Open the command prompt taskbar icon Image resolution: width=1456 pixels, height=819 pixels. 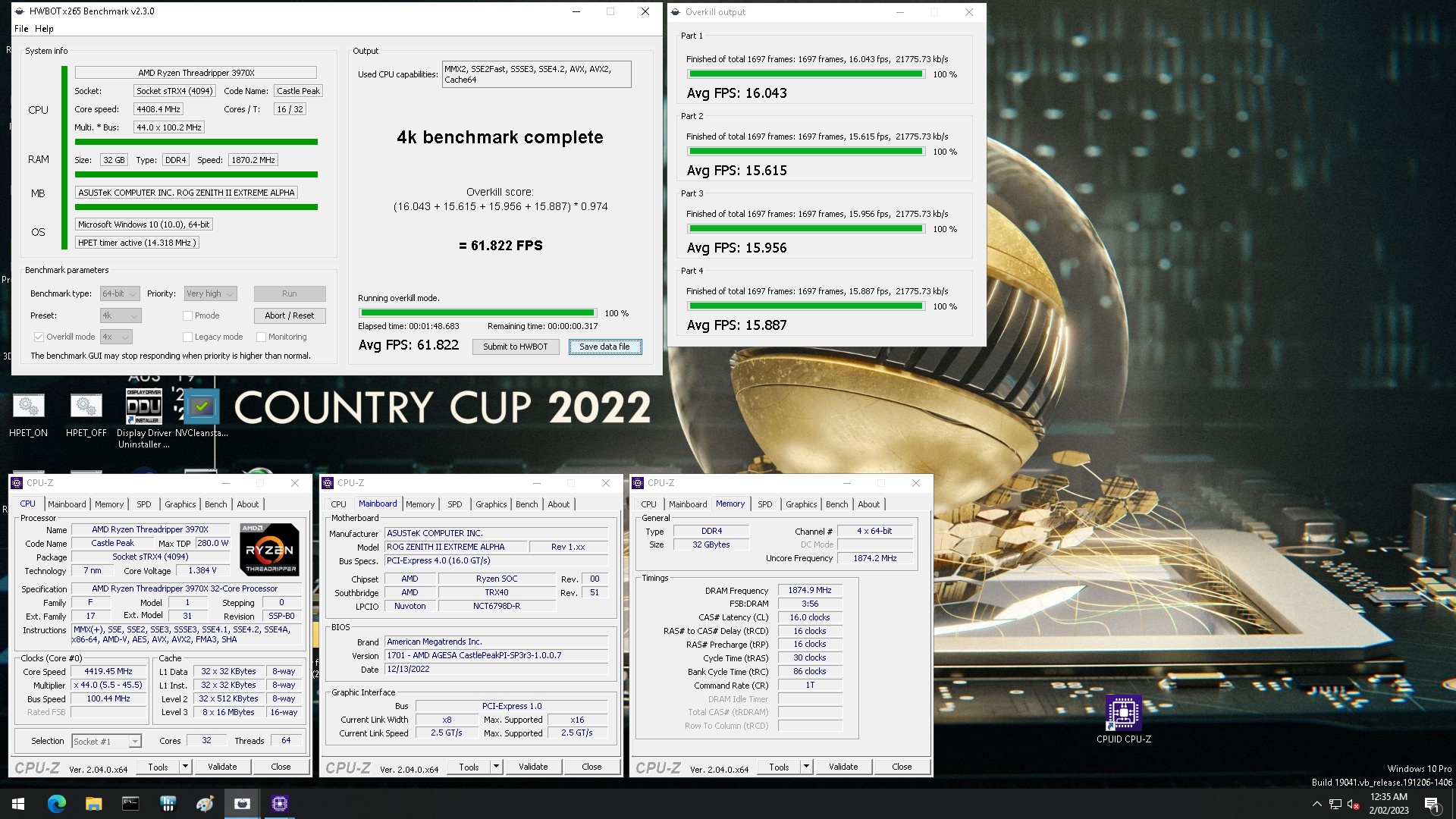130,804
